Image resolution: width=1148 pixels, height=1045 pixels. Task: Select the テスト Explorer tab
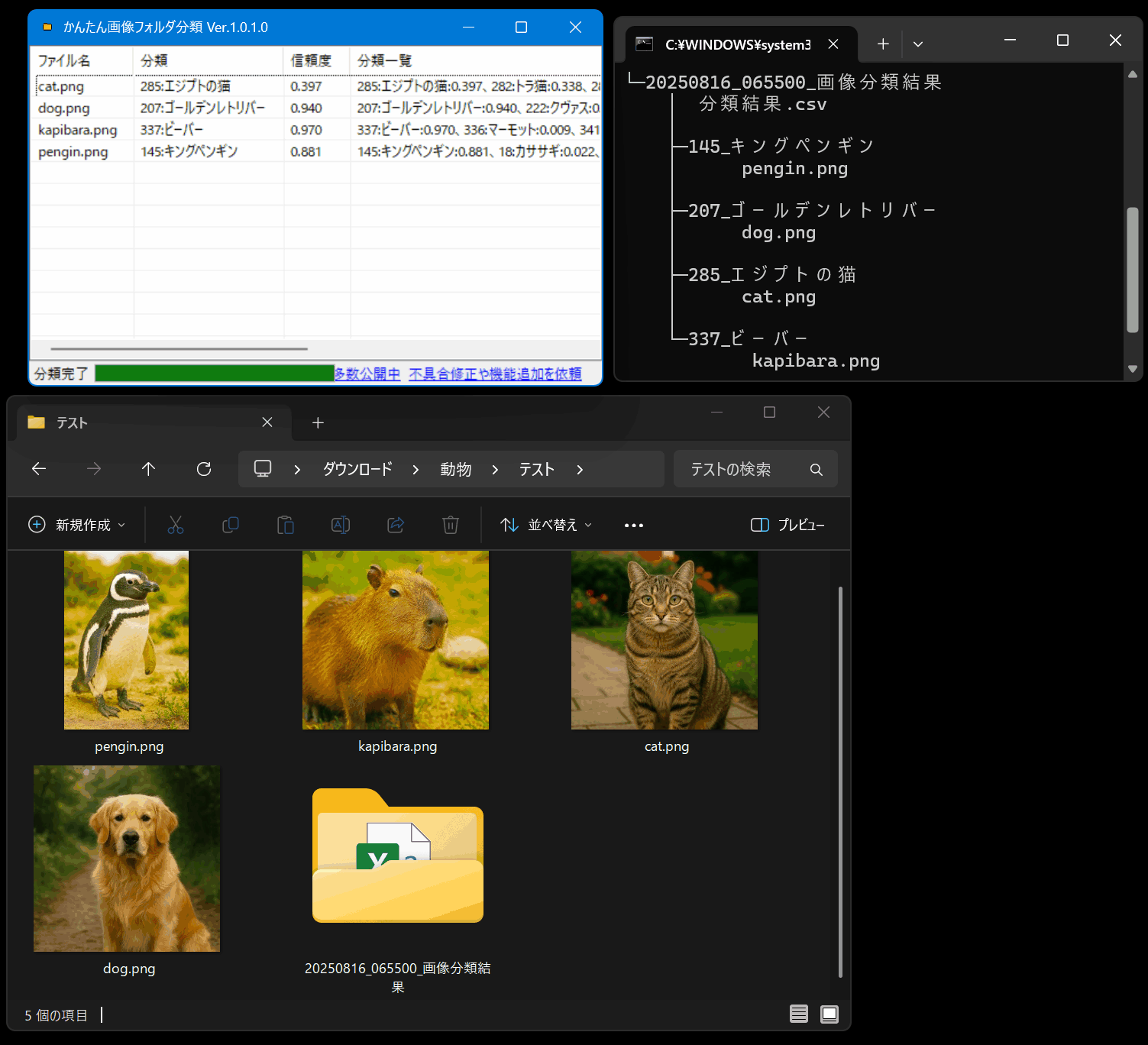tap(153, 422)
